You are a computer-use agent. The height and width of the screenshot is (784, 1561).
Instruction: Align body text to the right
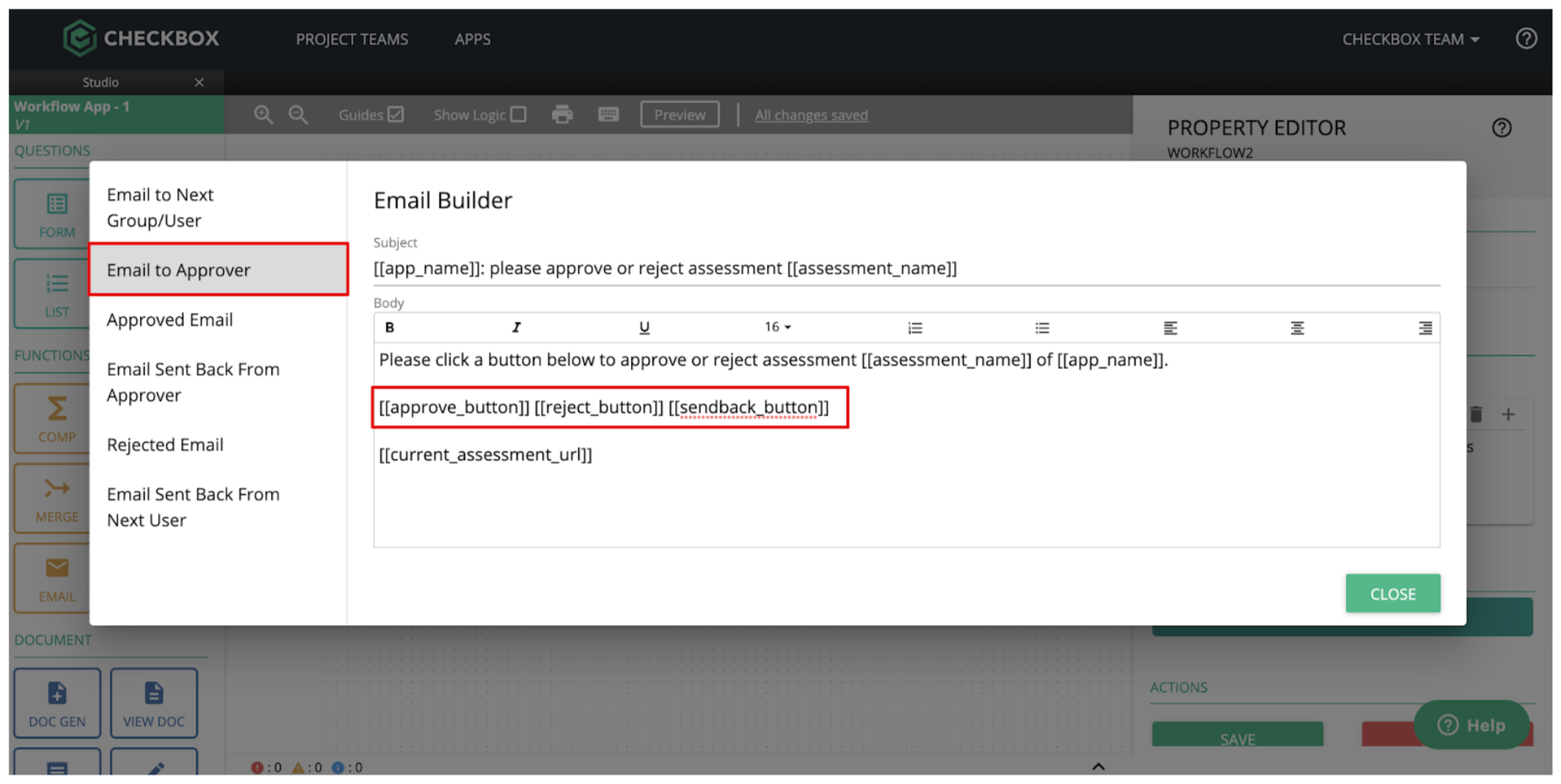(x=1425, y=327)
